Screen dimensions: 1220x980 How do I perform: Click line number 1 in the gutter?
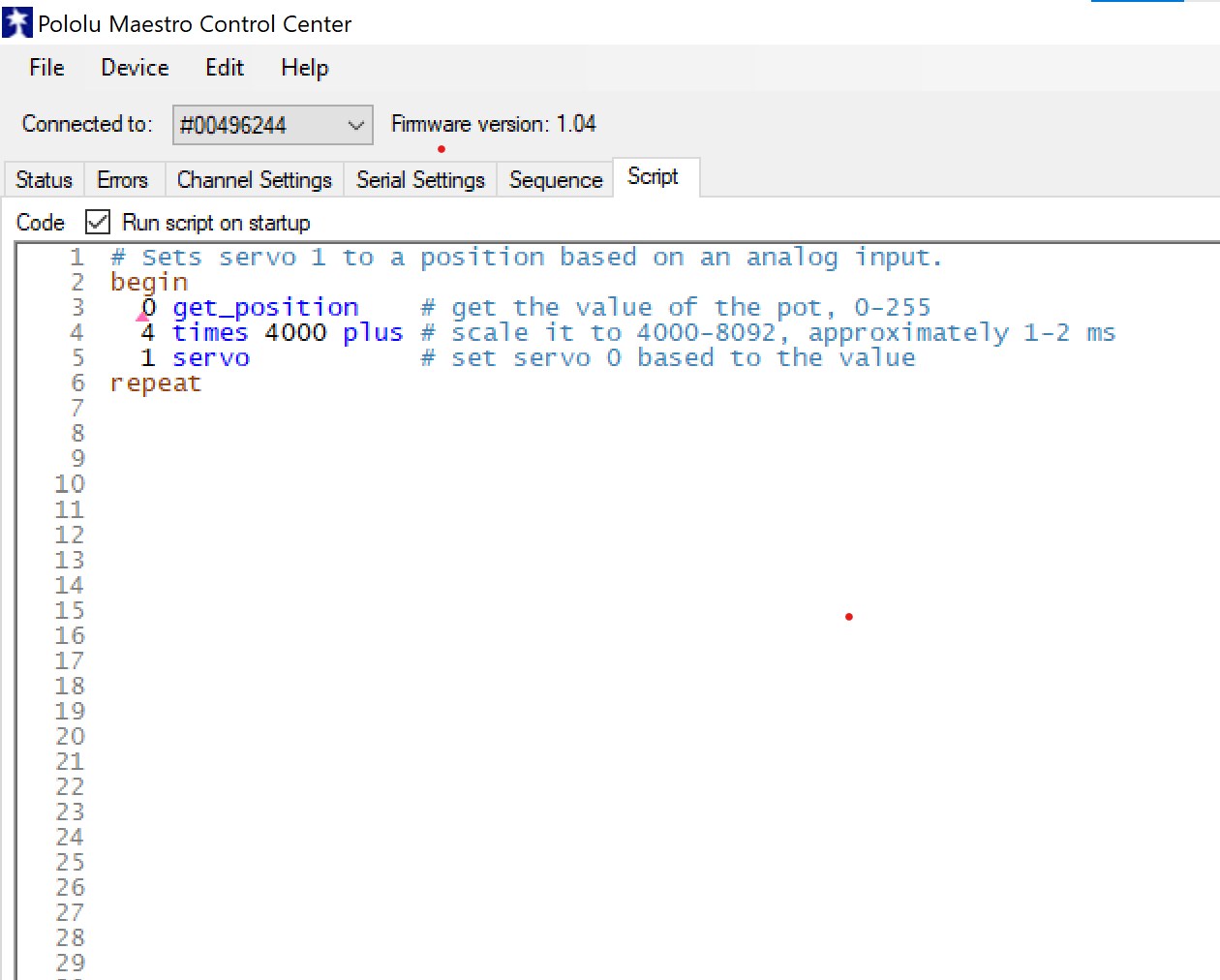(x=76, y=257)
